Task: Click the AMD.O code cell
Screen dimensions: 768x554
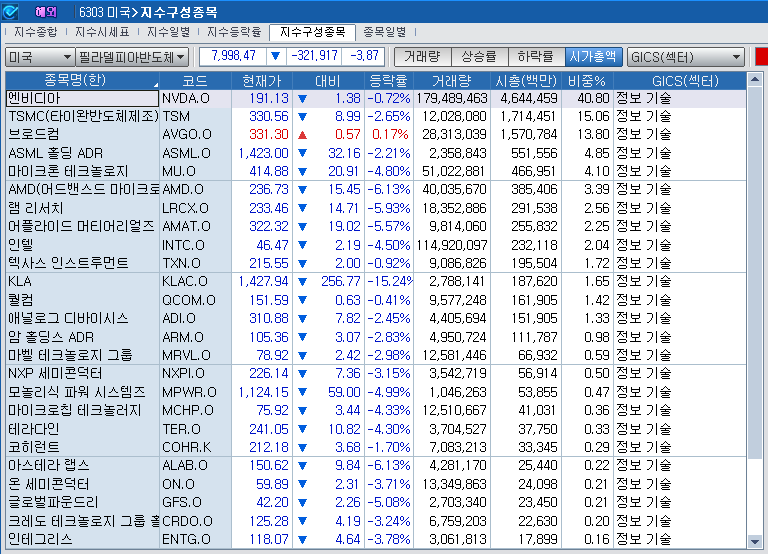Action: [195, 190]
